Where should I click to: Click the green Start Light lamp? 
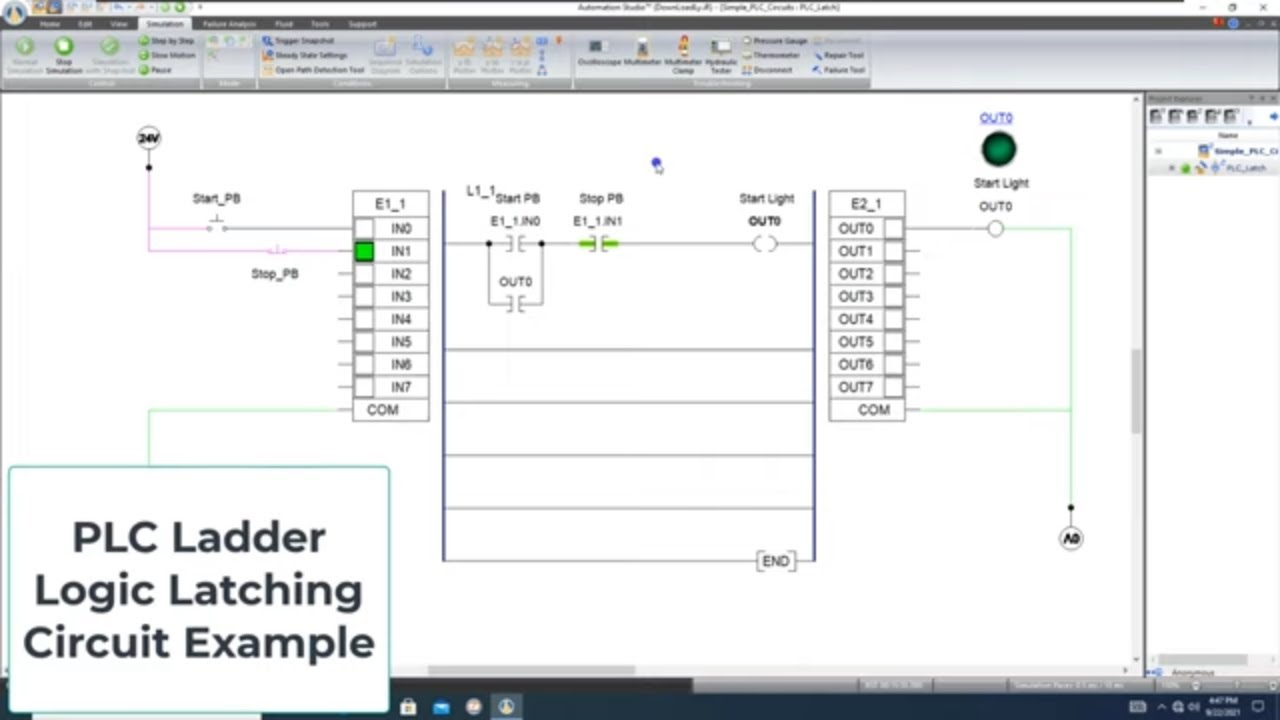[998, 149]
